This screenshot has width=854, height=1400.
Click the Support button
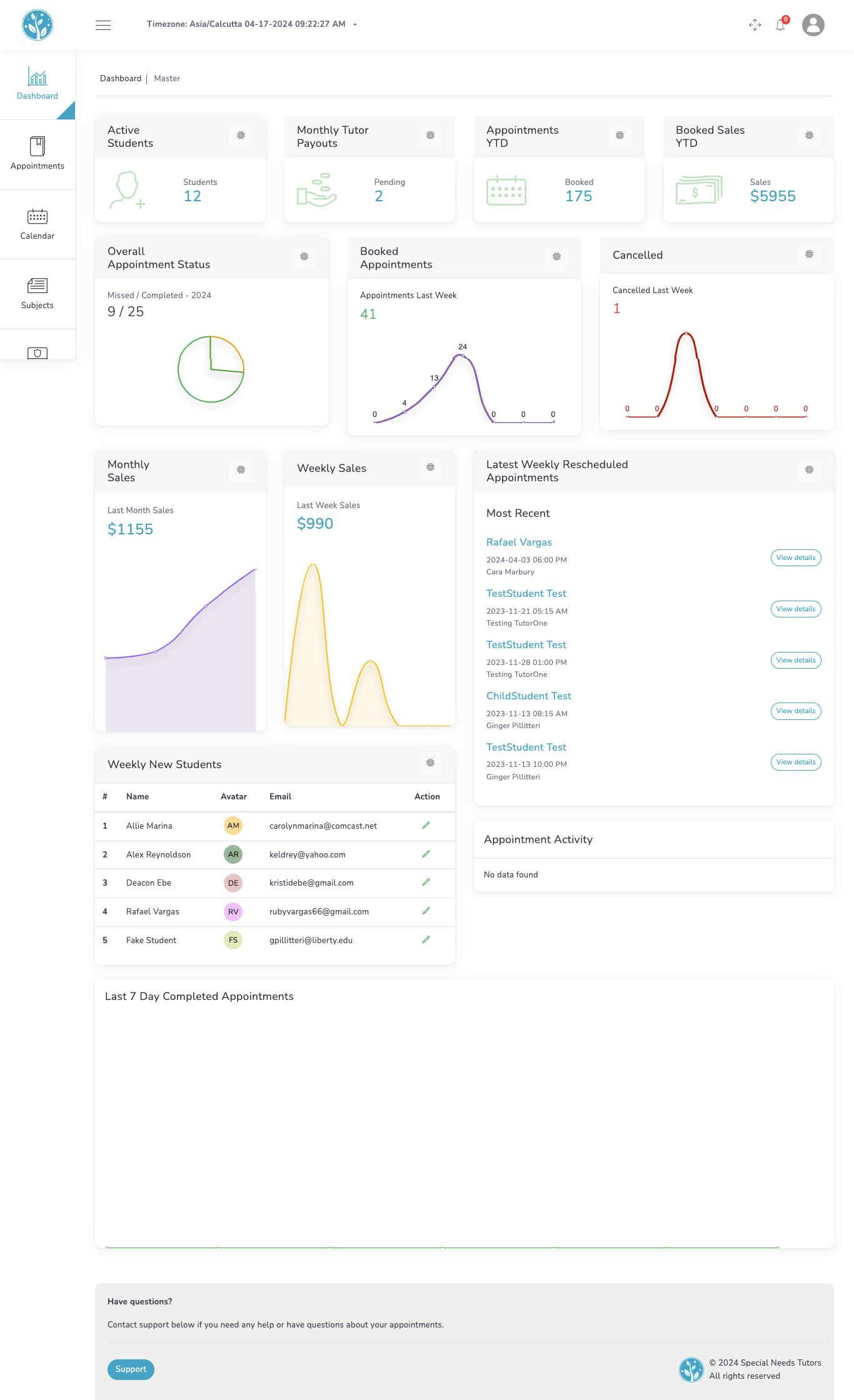(x=131, y=1369)
